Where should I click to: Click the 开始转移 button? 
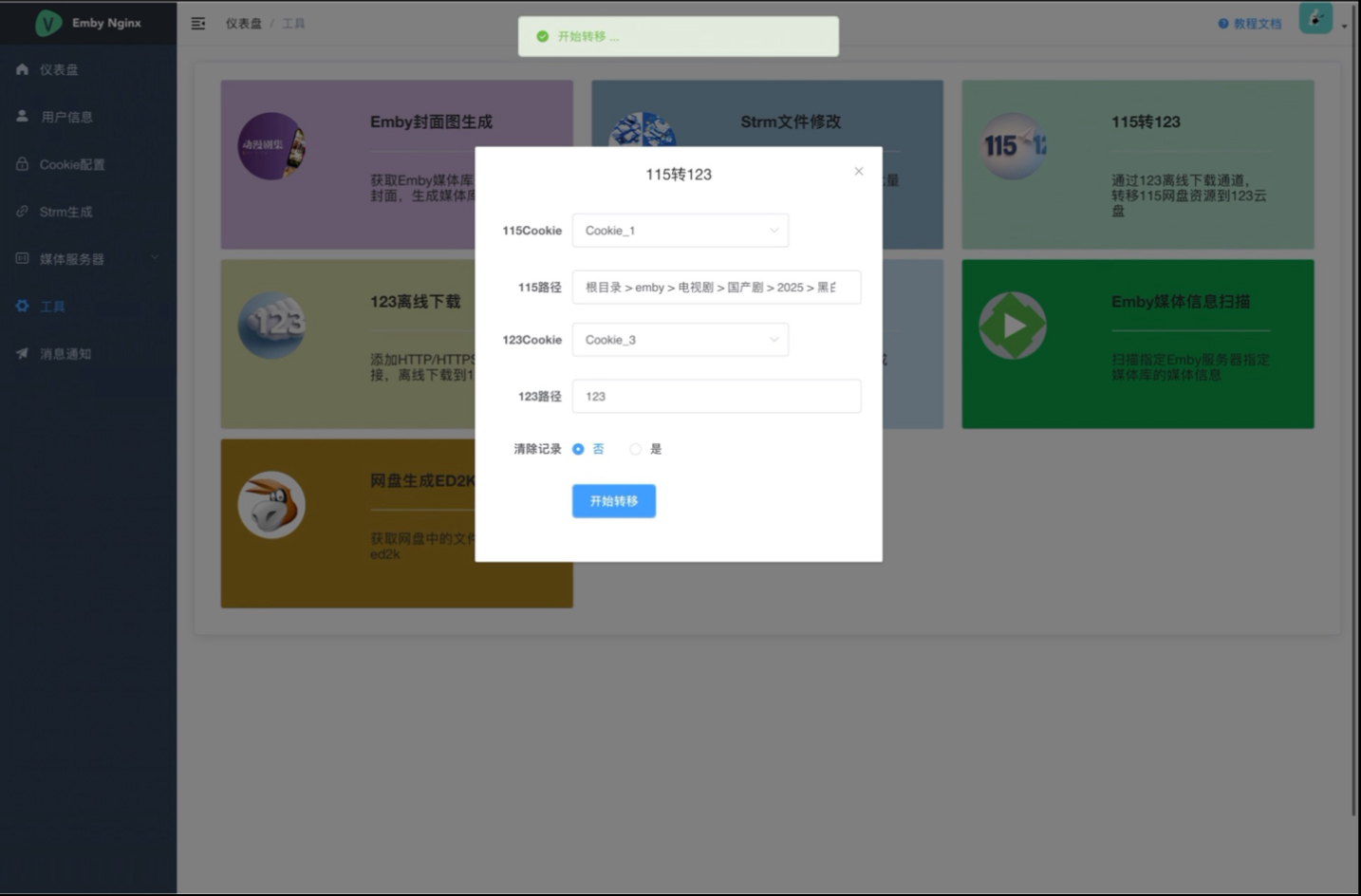[614, 501]
